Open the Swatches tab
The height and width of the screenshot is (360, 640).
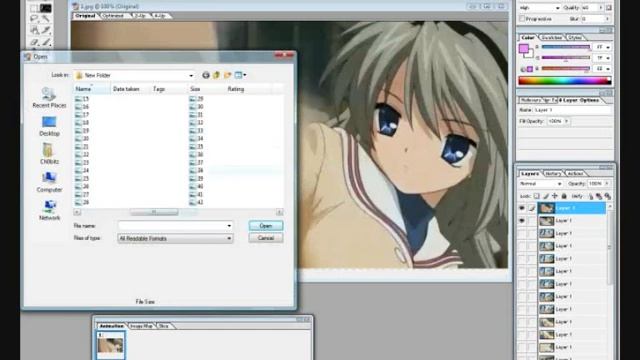click(551, 38)
